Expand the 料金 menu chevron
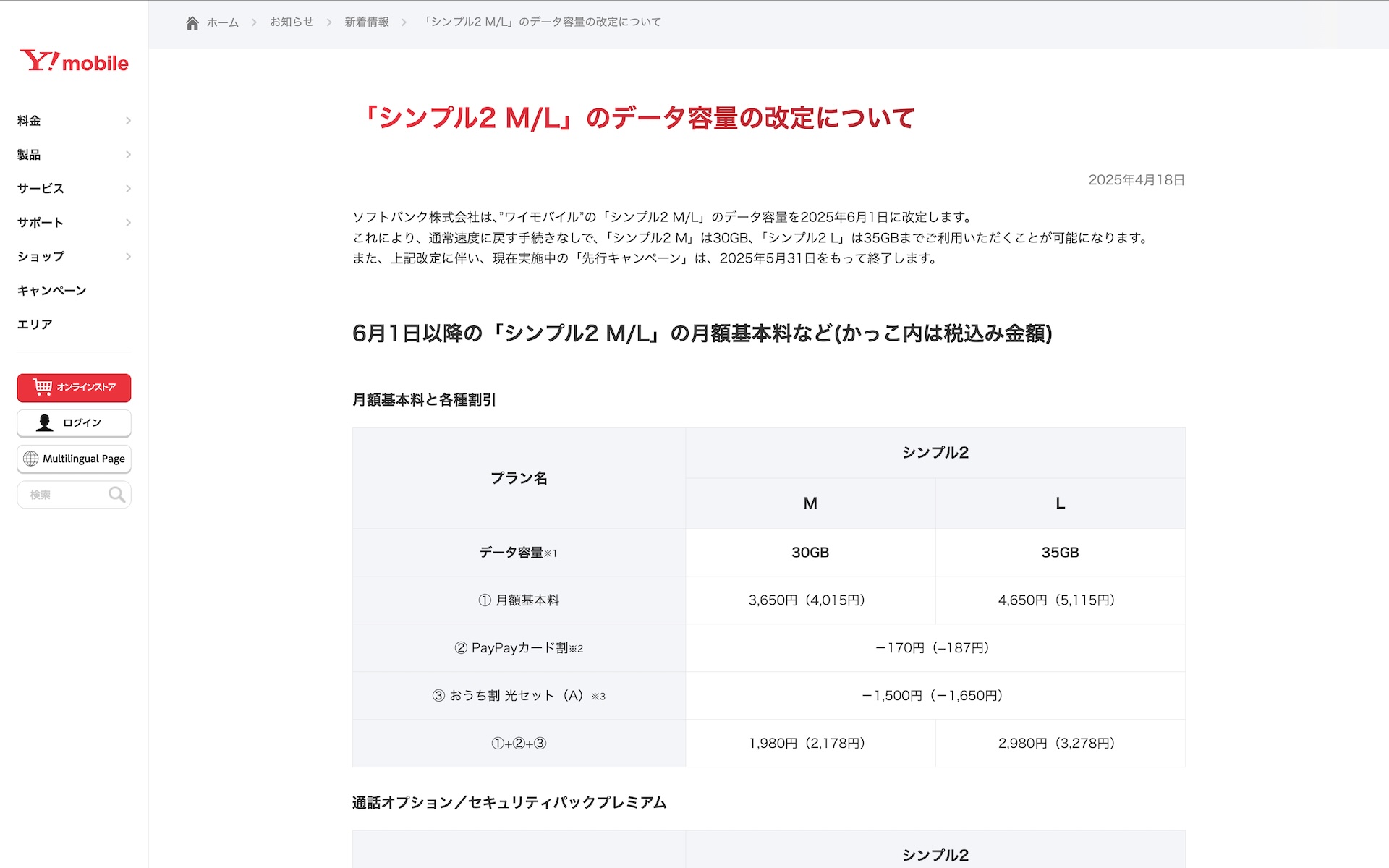Image resolution: width=1389 pixels, height=868 pixels. coord(128,121)
